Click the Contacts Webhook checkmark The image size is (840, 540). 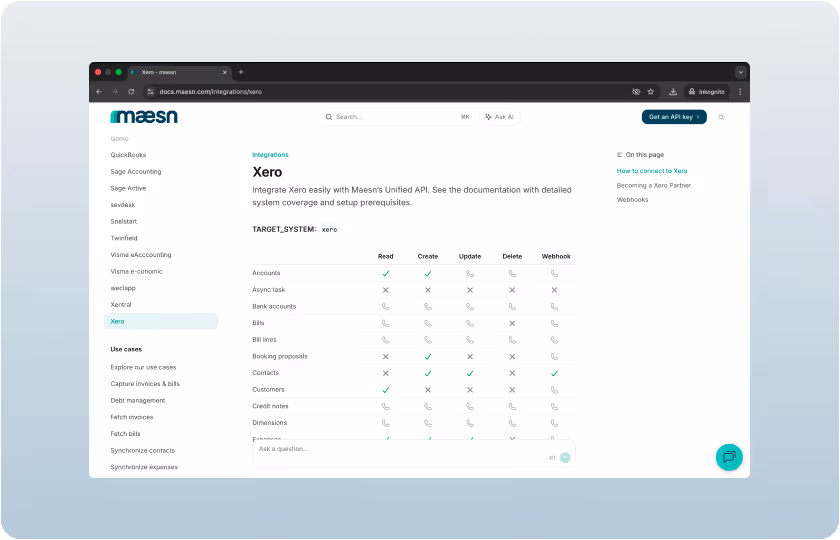coord(554,373)
